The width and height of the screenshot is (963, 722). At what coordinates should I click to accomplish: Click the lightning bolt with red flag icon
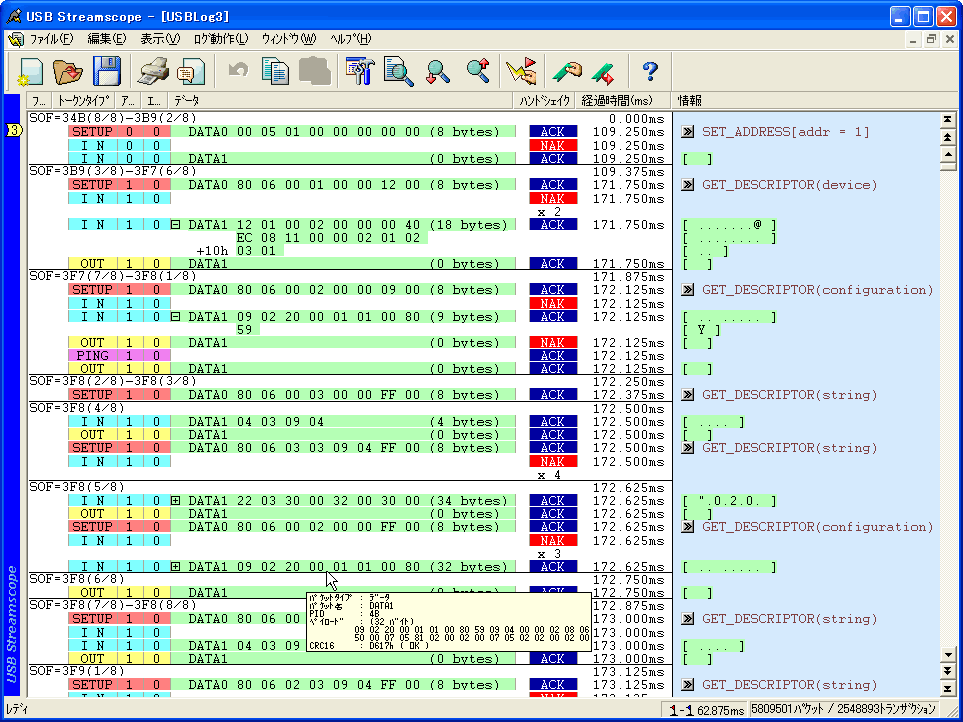point(521,71)
